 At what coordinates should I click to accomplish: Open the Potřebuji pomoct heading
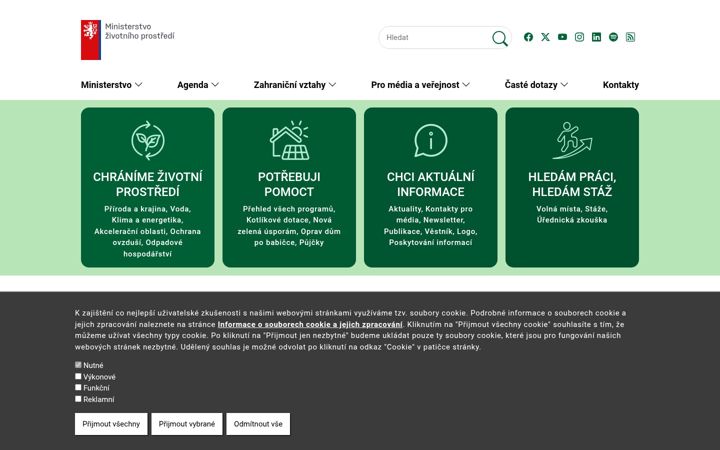289,184
